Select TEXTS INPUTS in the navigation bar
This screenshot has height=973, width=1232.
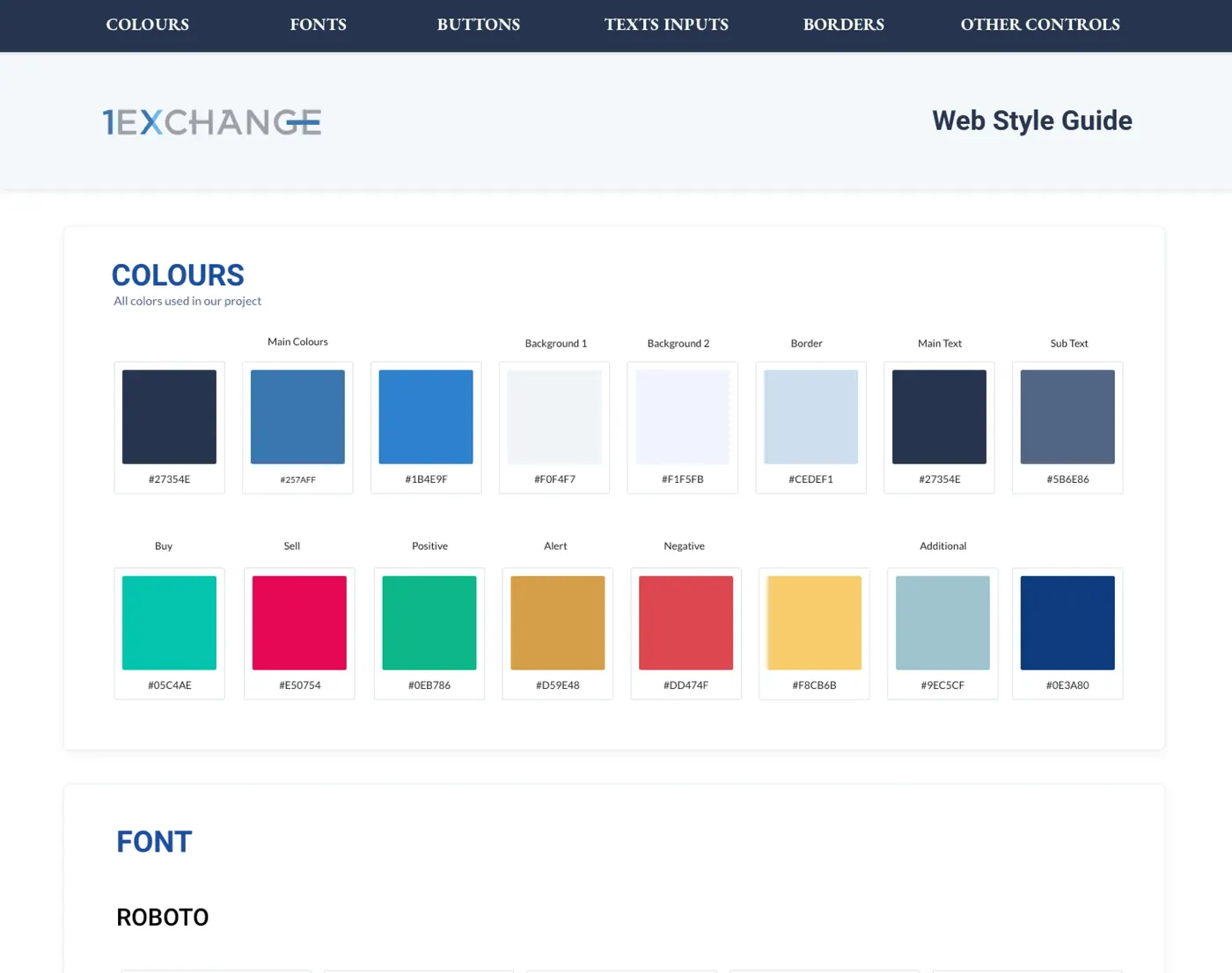click(666, 25)
